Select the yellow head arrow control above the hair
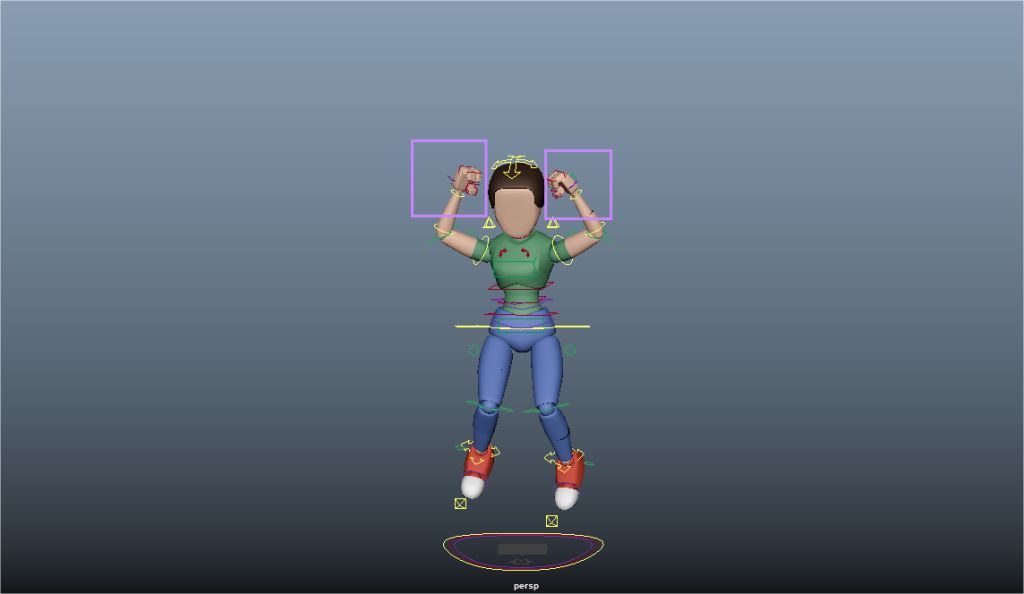The width and height of the screenshot is (1024, 594). tap(514, 167)
